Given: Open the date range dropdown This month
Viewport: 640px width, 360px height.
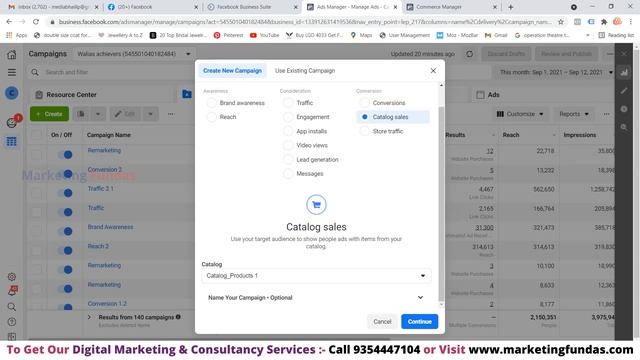Looking at the screenshot, I should pyautogui.click(x=556, y=72).
